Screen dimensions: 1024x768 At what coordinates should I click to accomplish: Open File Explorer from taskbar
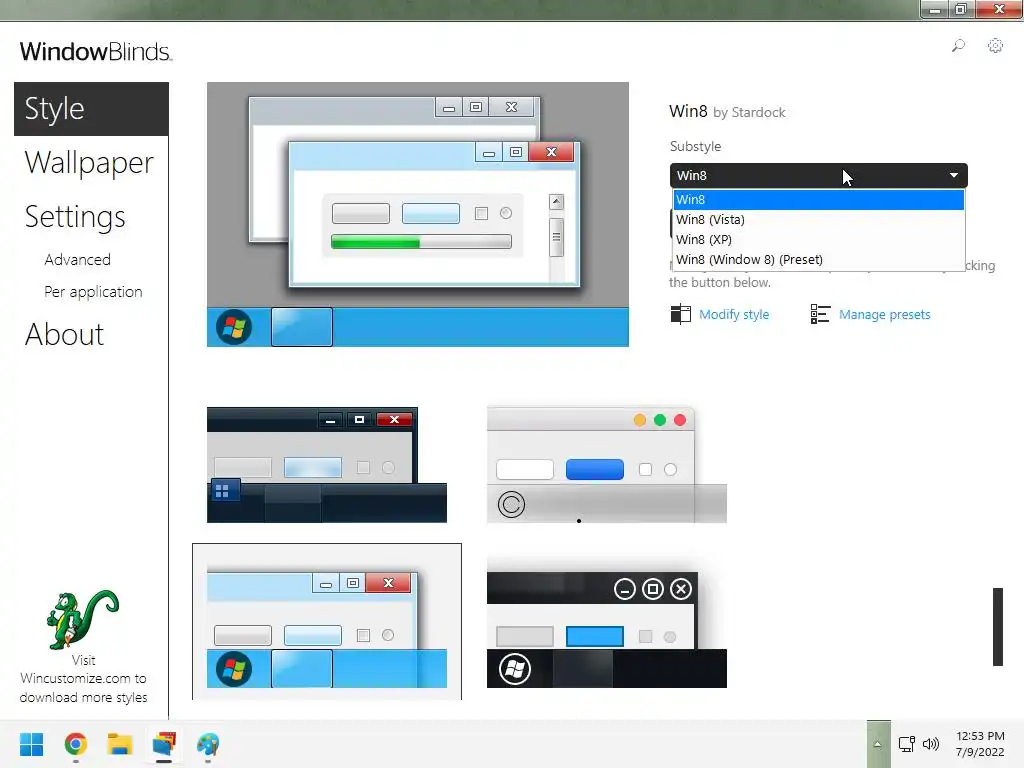point(120,744)
